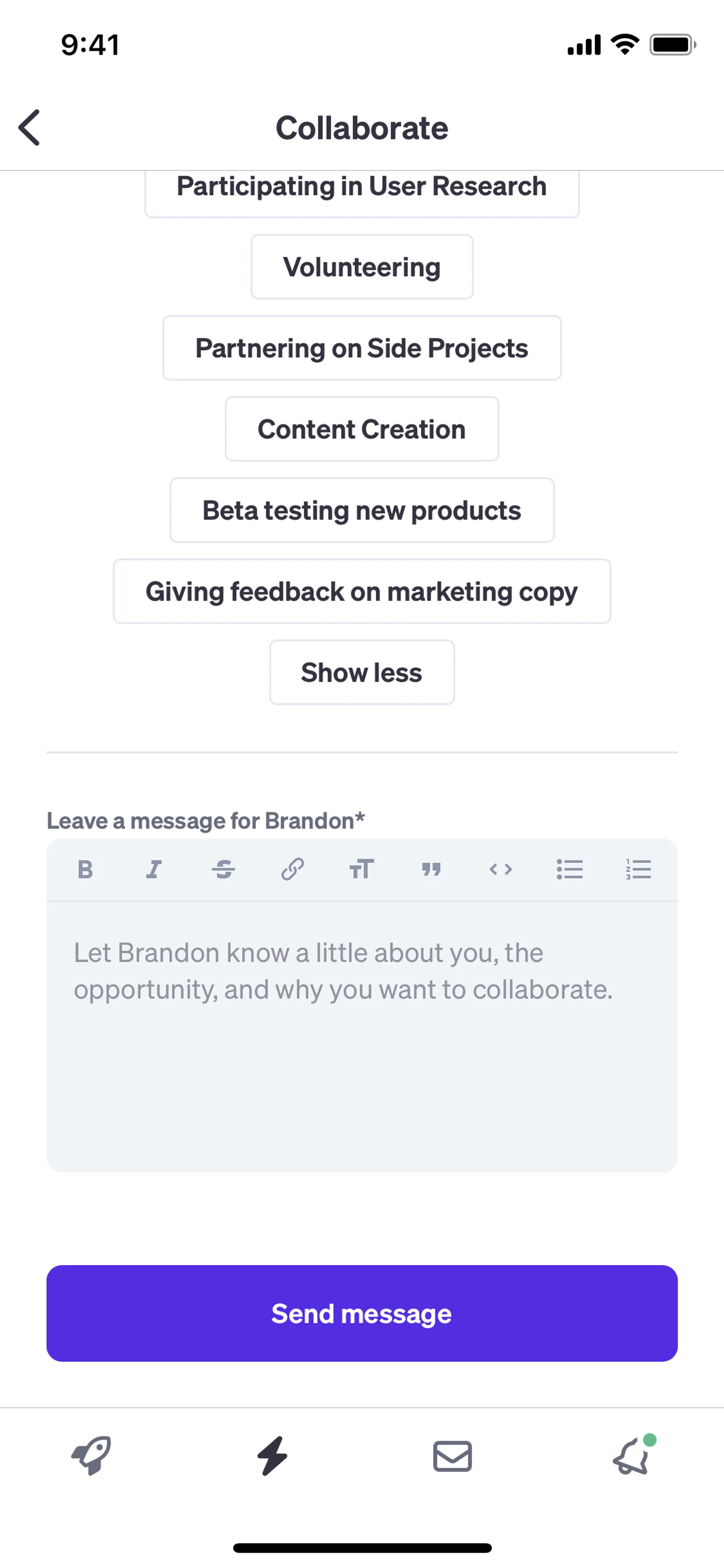
Task: Insert a block quote
Action: pos(431,869)
